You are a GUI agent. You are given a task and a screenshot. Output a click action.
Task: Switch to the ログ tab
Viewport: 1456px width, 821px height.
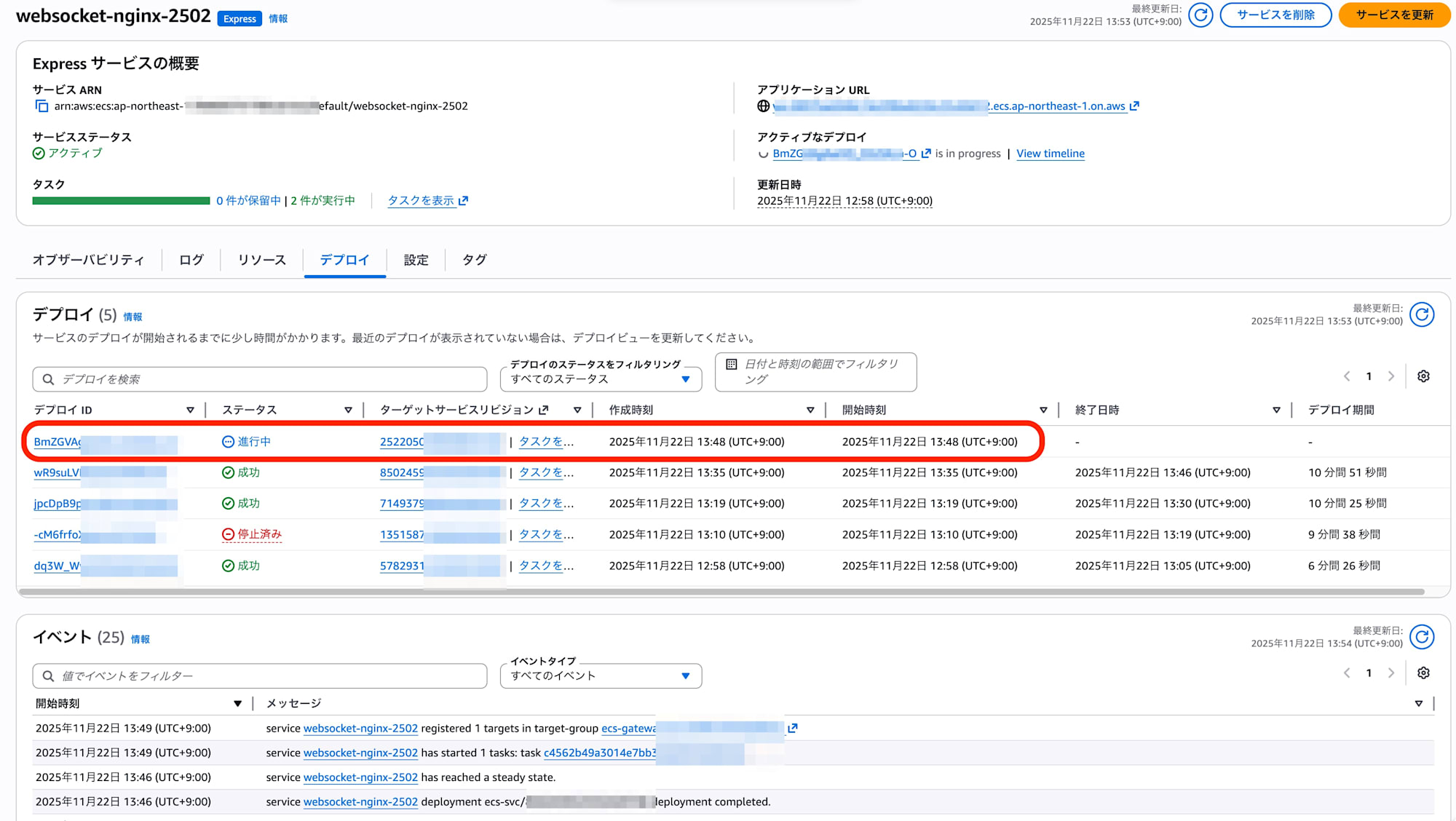(191, 260)
